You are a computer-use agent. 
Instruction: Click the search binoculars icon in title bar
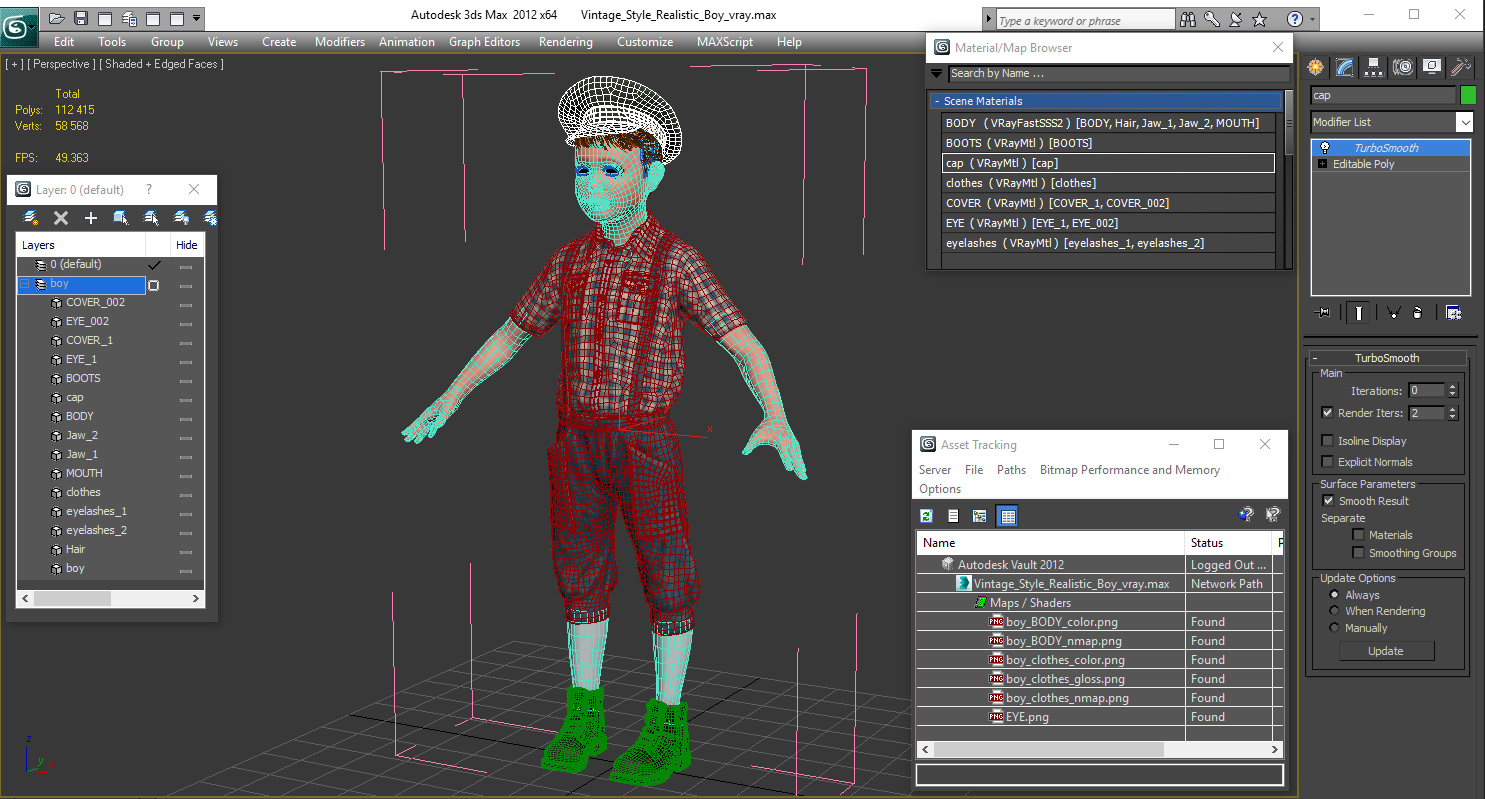click(x=1188, y=19)
